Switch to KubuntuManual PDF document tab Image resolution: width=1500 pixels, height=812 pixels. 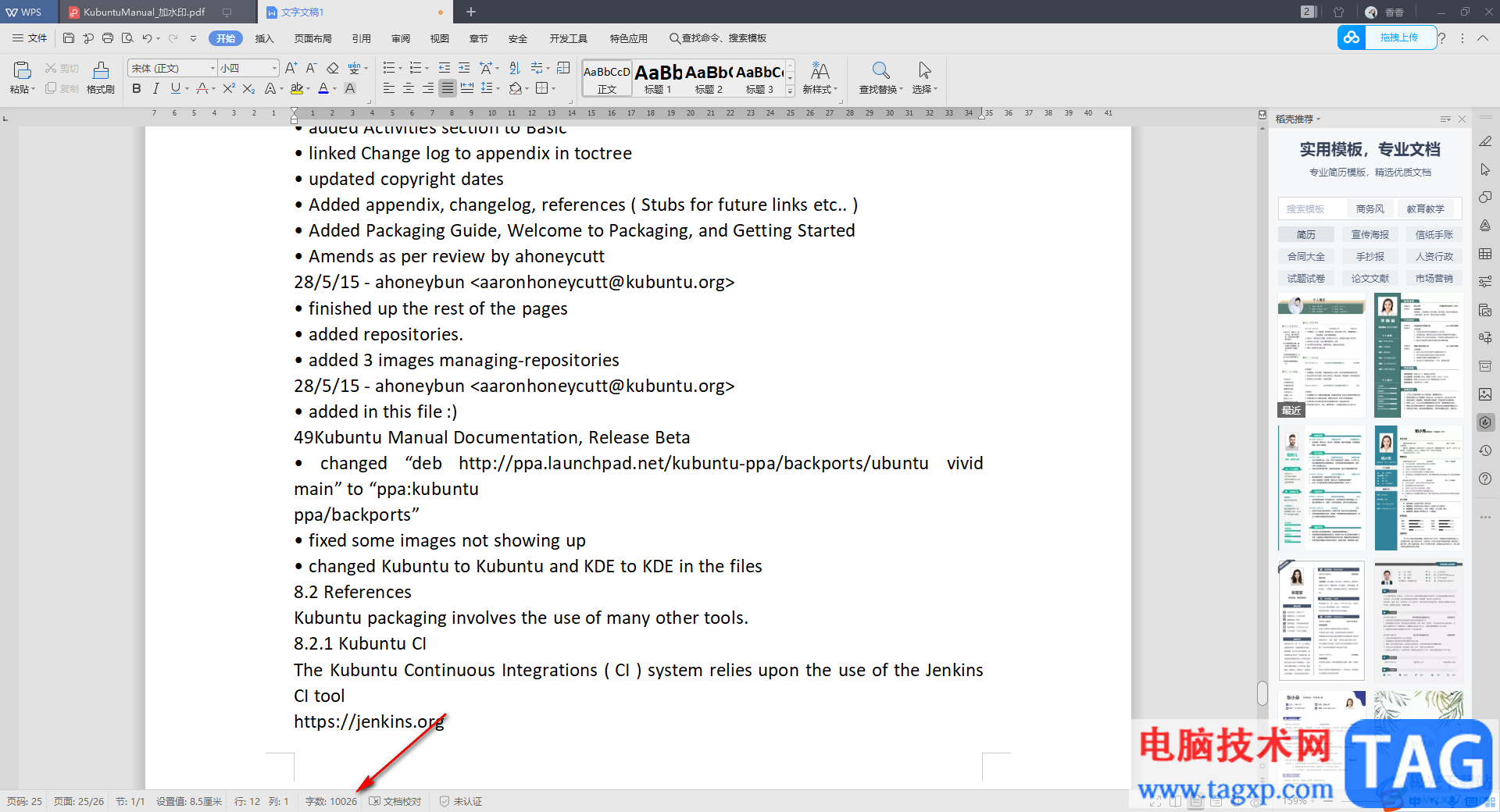(144, 12)
